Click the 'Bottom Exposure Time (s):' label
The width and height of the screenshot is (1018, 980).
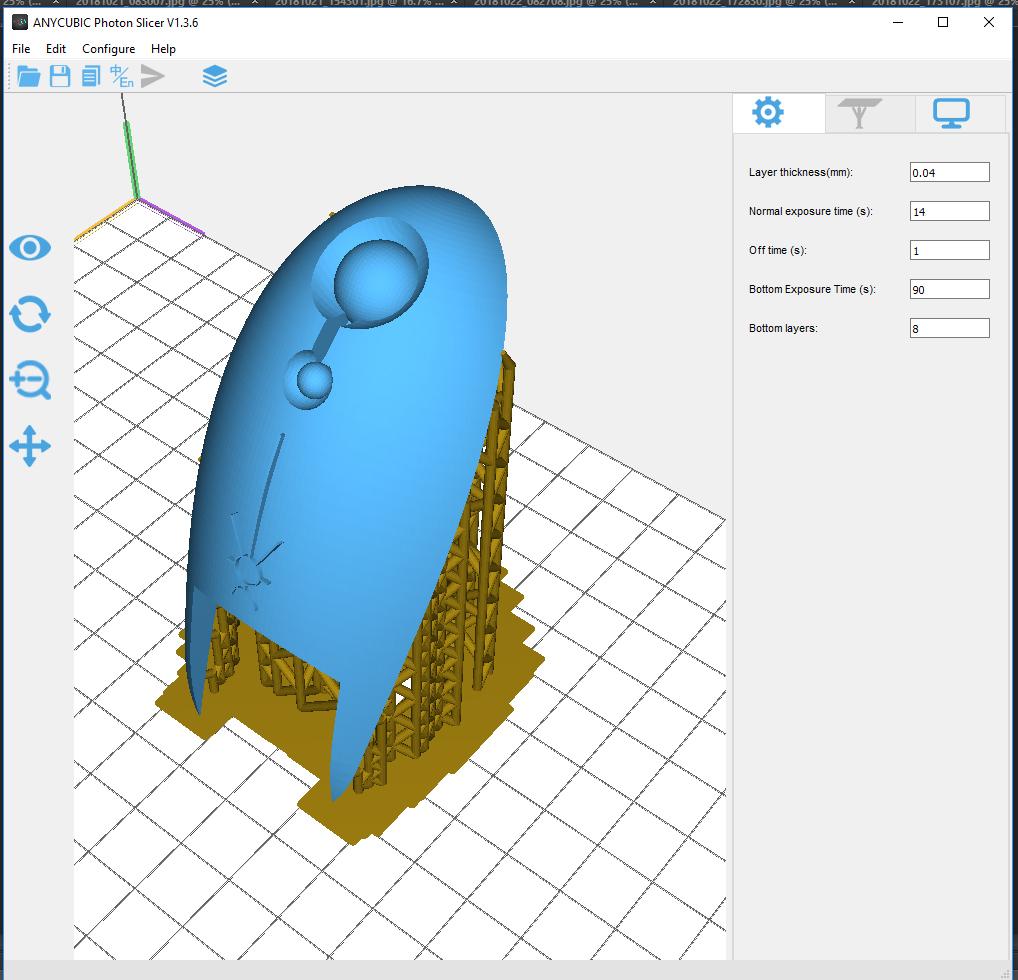(812, 289)
